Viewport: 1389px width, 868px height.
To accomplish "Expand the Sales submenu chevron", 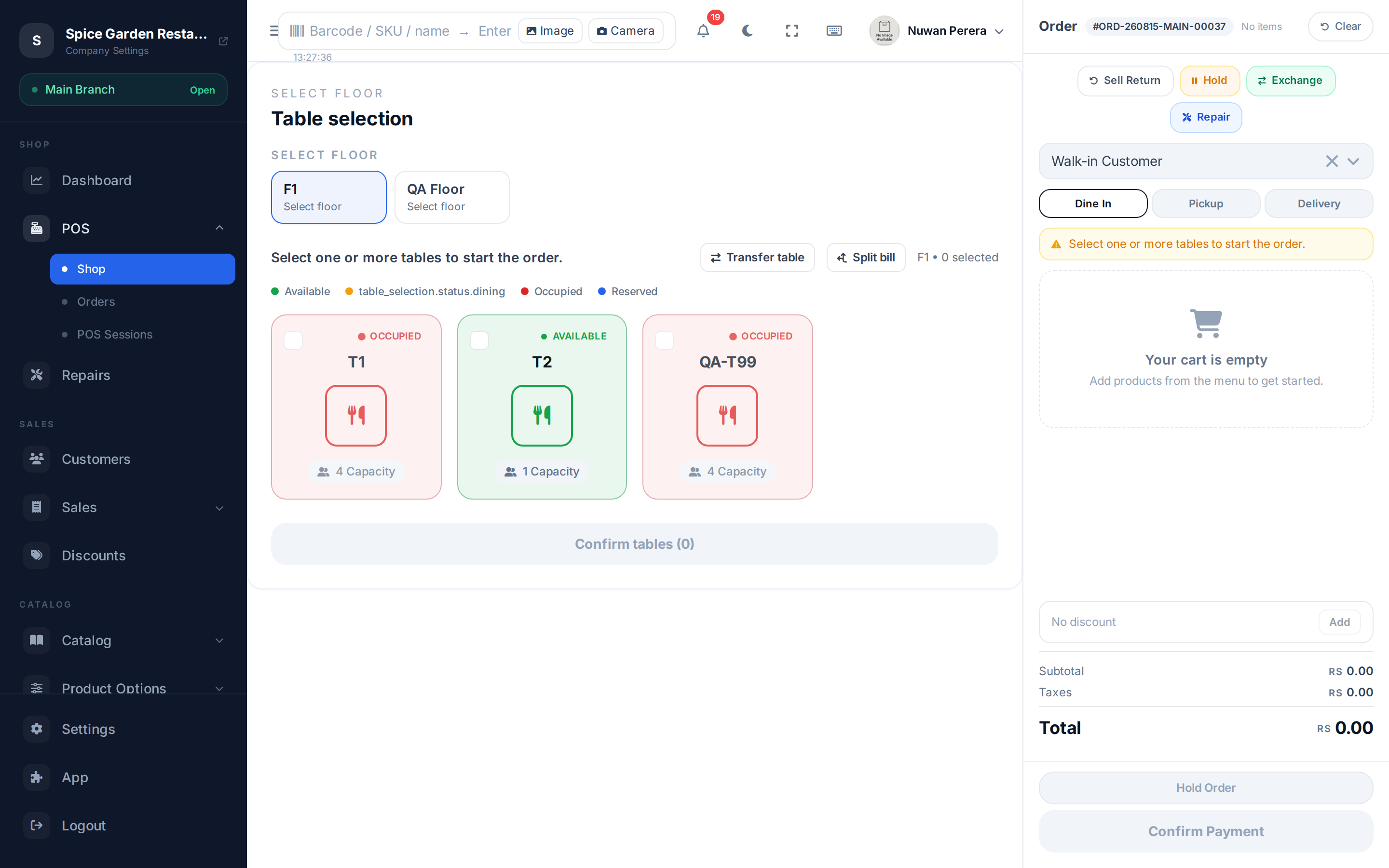I will (219, 508).
